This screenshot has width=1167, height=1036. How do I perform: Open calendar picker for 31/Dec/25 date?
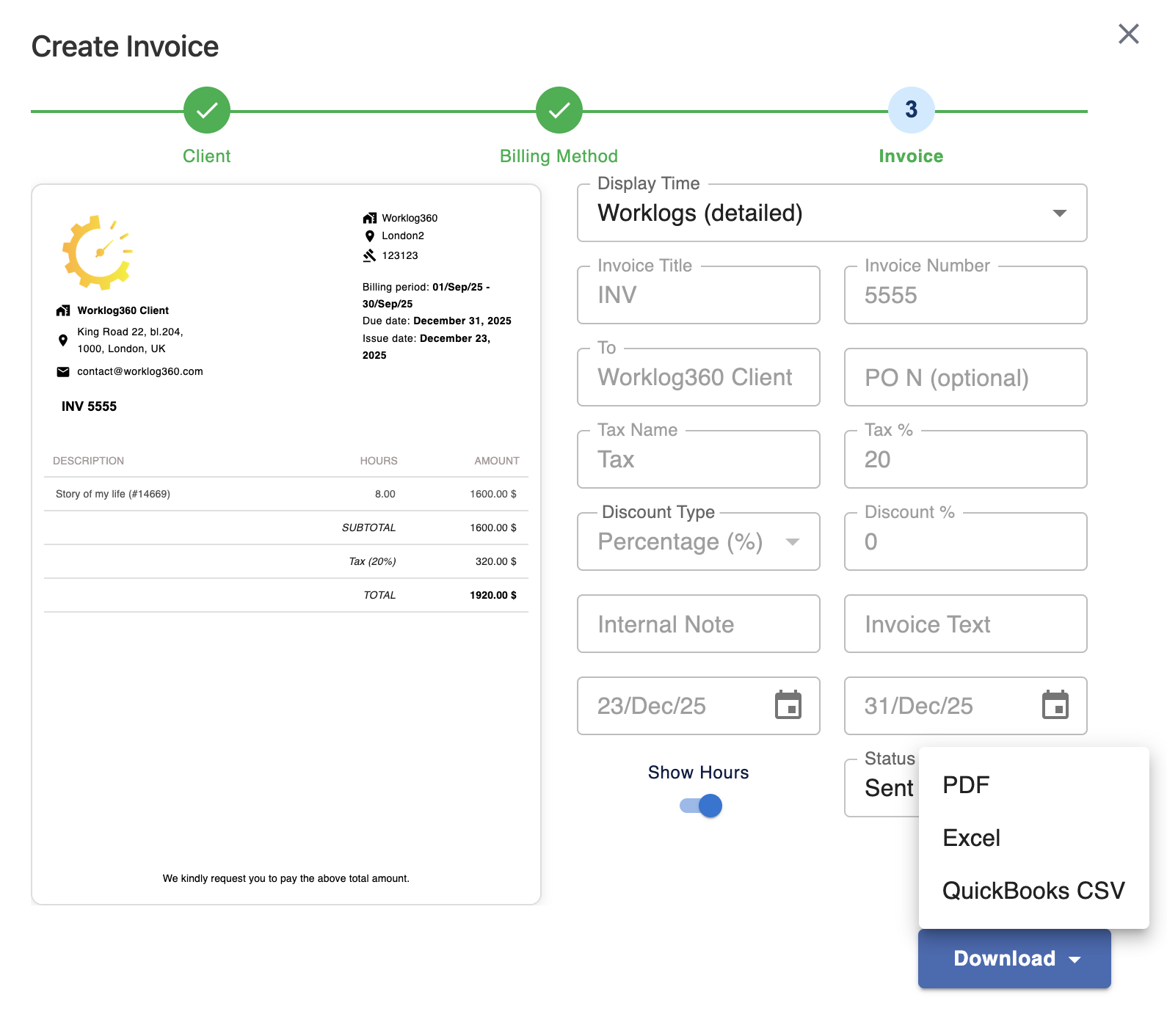click(x=1055, y=705)
